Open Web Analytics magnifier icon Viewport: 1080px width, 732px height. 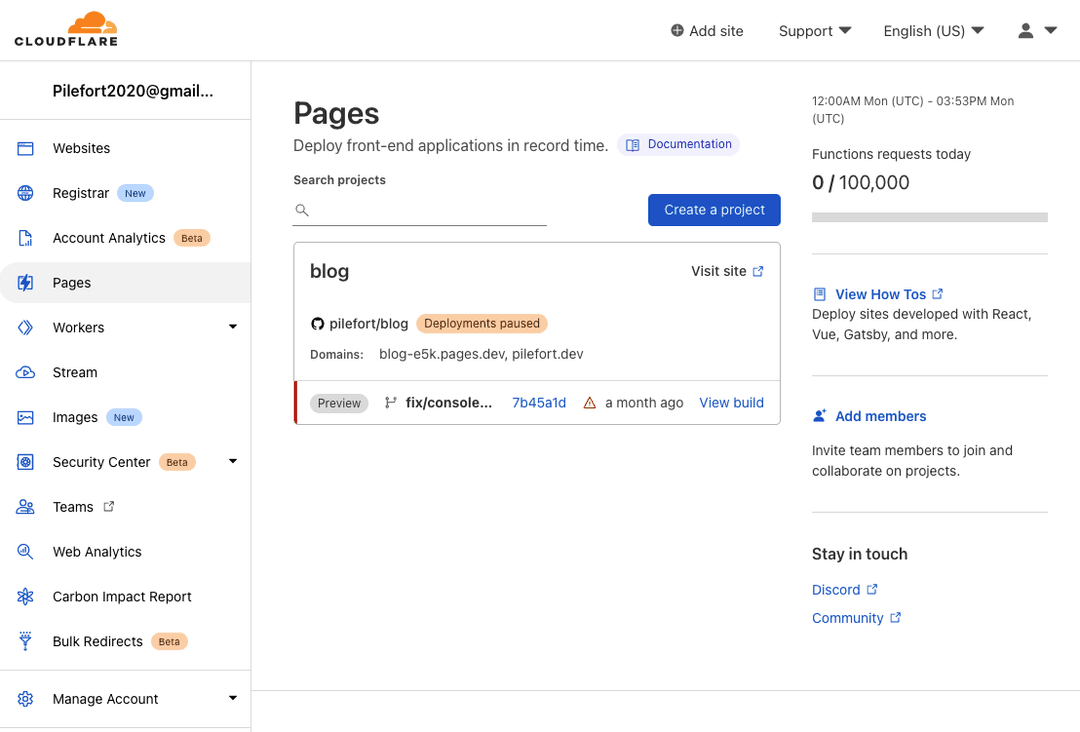click(x=25, y=551)
